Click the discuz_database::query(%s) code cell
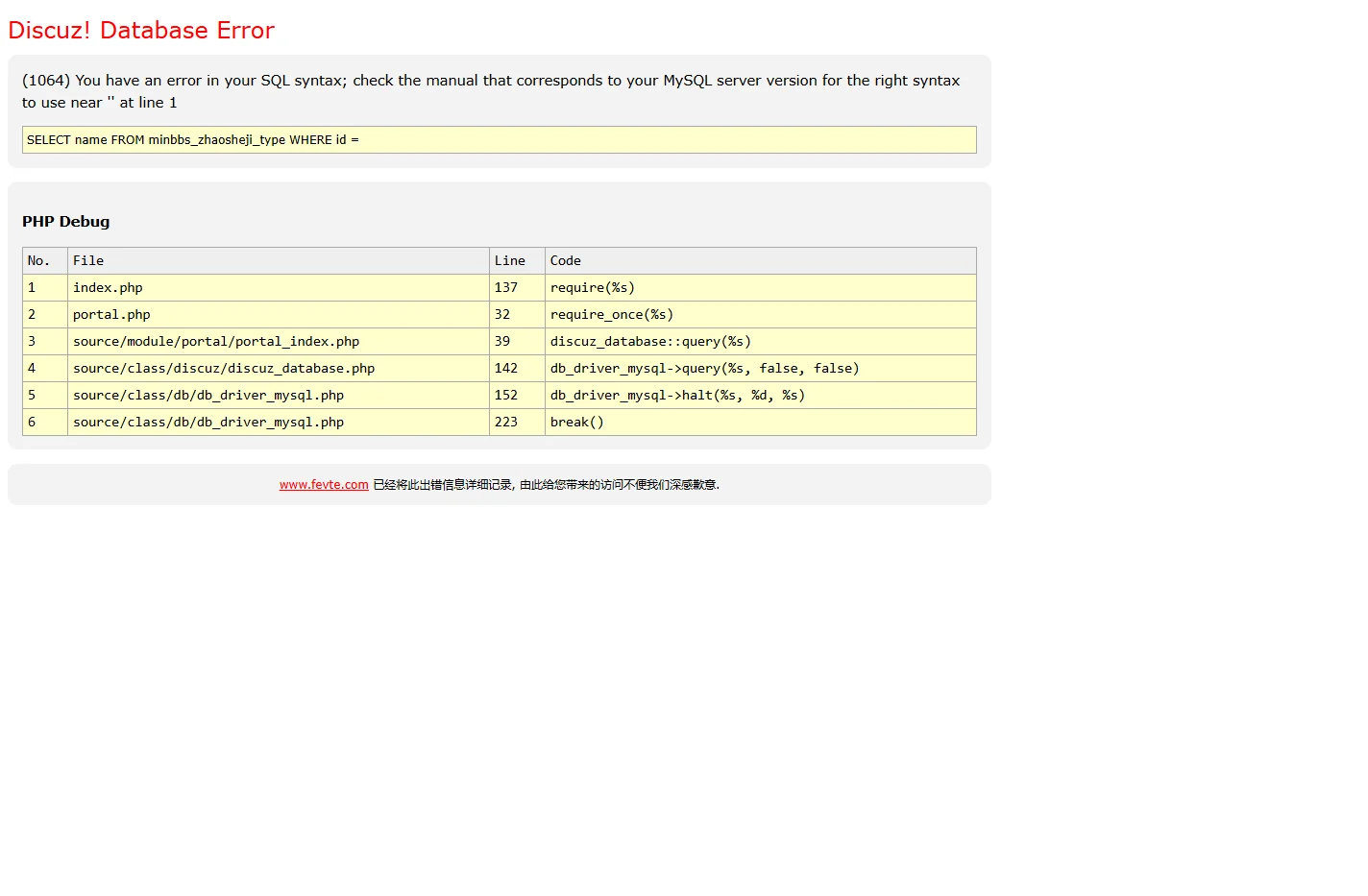 (761, 342)
